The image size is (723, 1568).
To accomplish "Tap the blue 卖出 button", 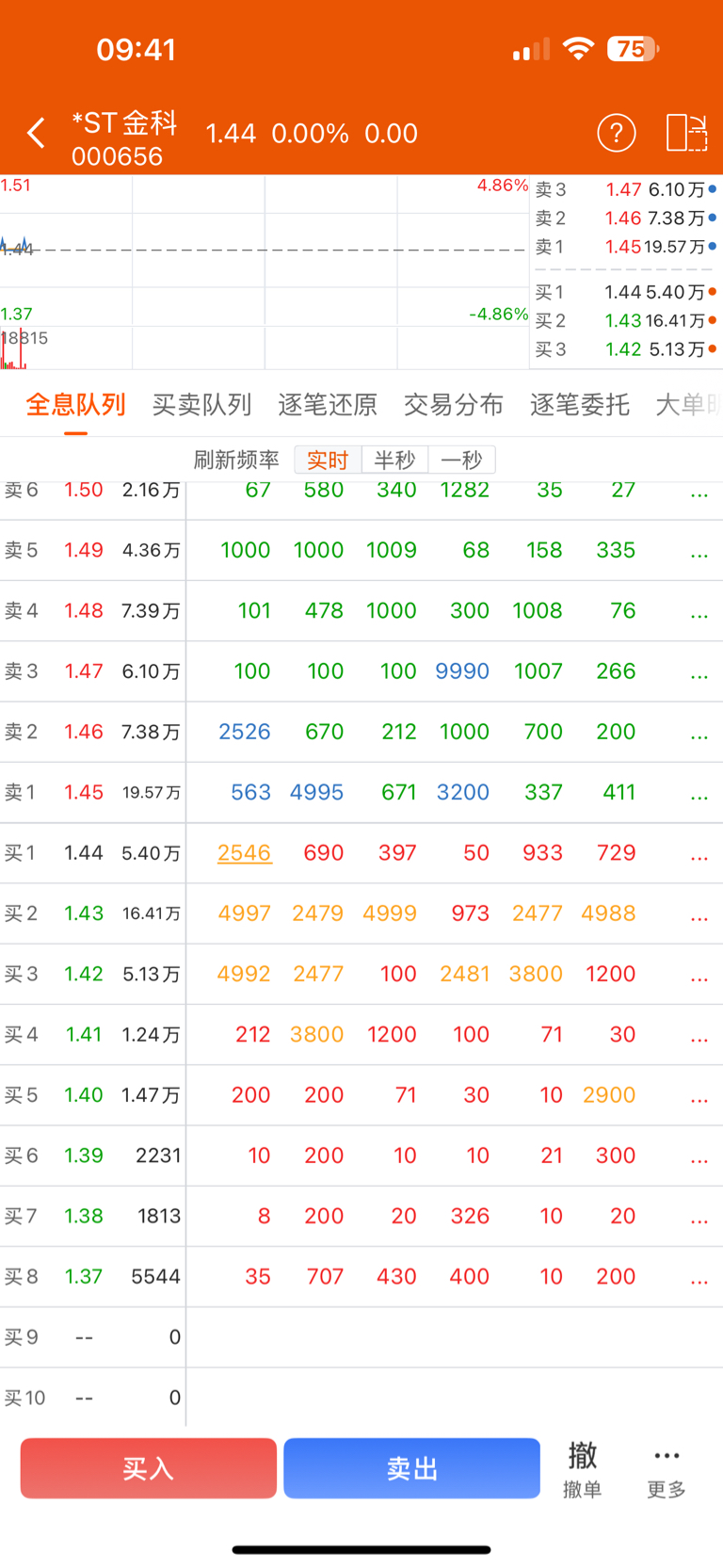I will coord(412,1468).
